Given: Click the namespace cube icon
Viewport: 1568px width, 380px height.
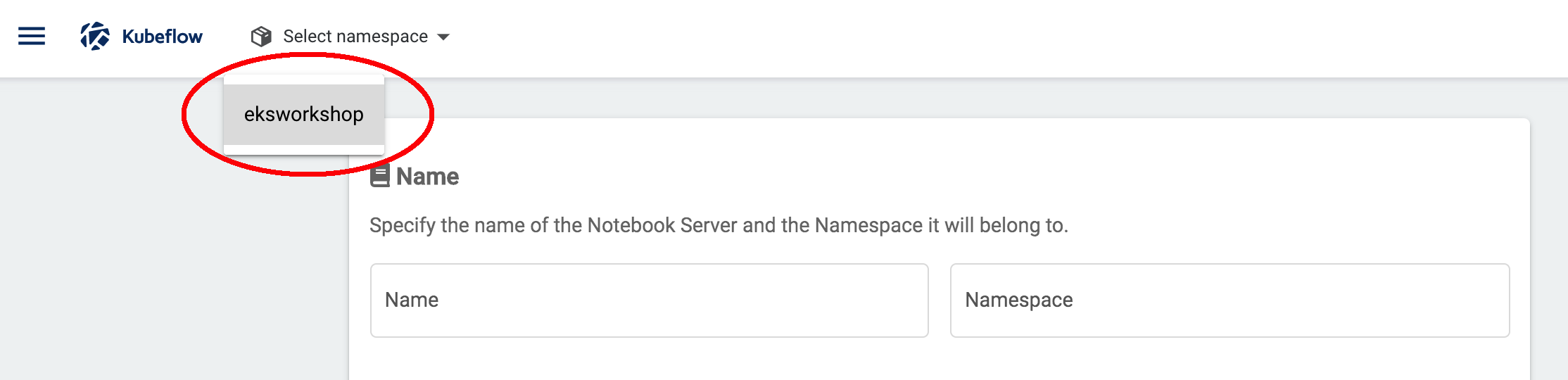Looking at the screenshot, I should coord(261,37).
